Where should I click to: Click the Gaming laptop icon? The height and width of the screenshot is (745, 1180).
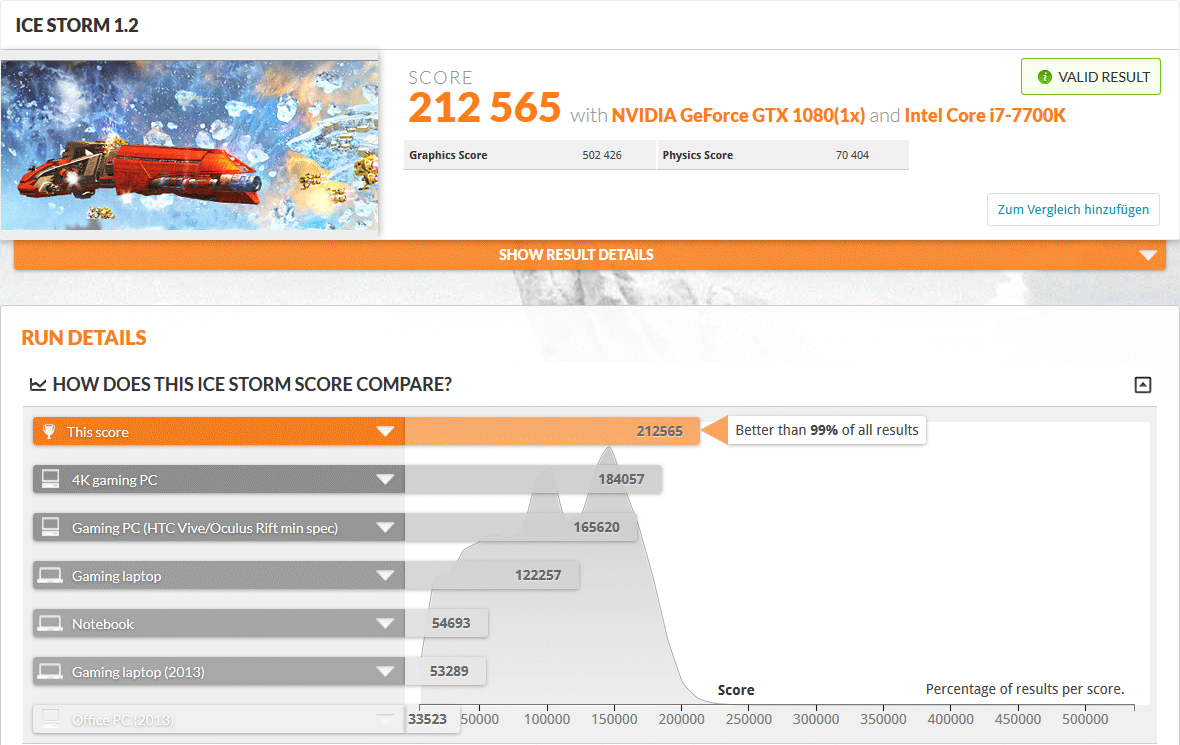coord(49,576)
